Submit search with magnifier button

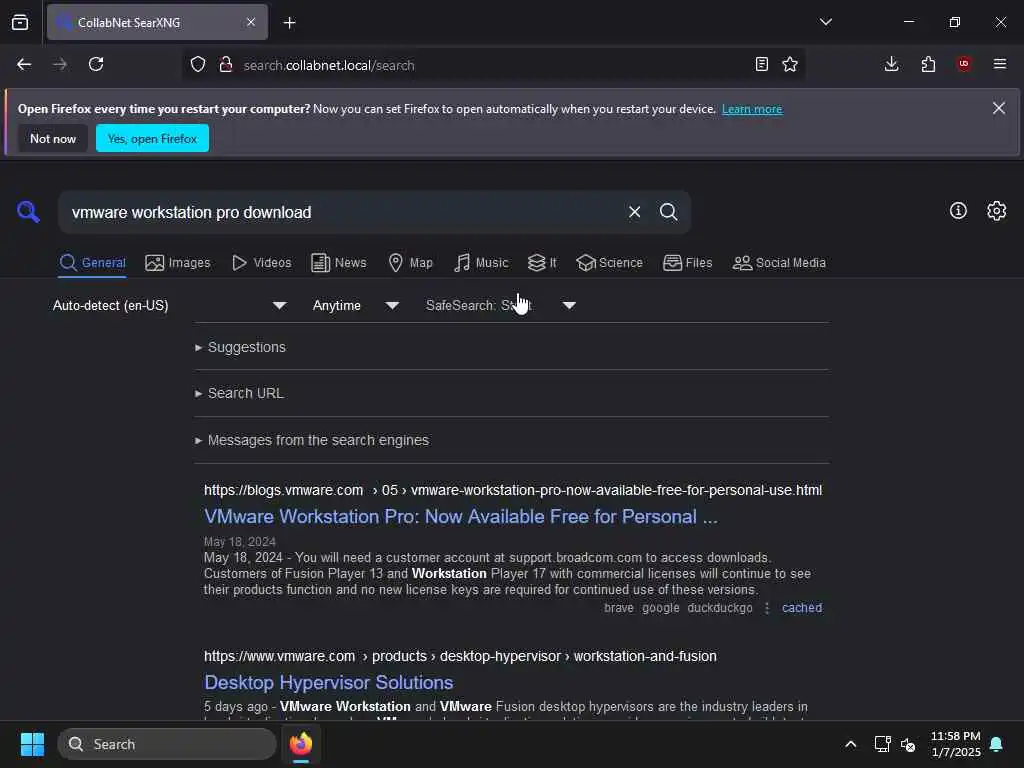point(668,212)
